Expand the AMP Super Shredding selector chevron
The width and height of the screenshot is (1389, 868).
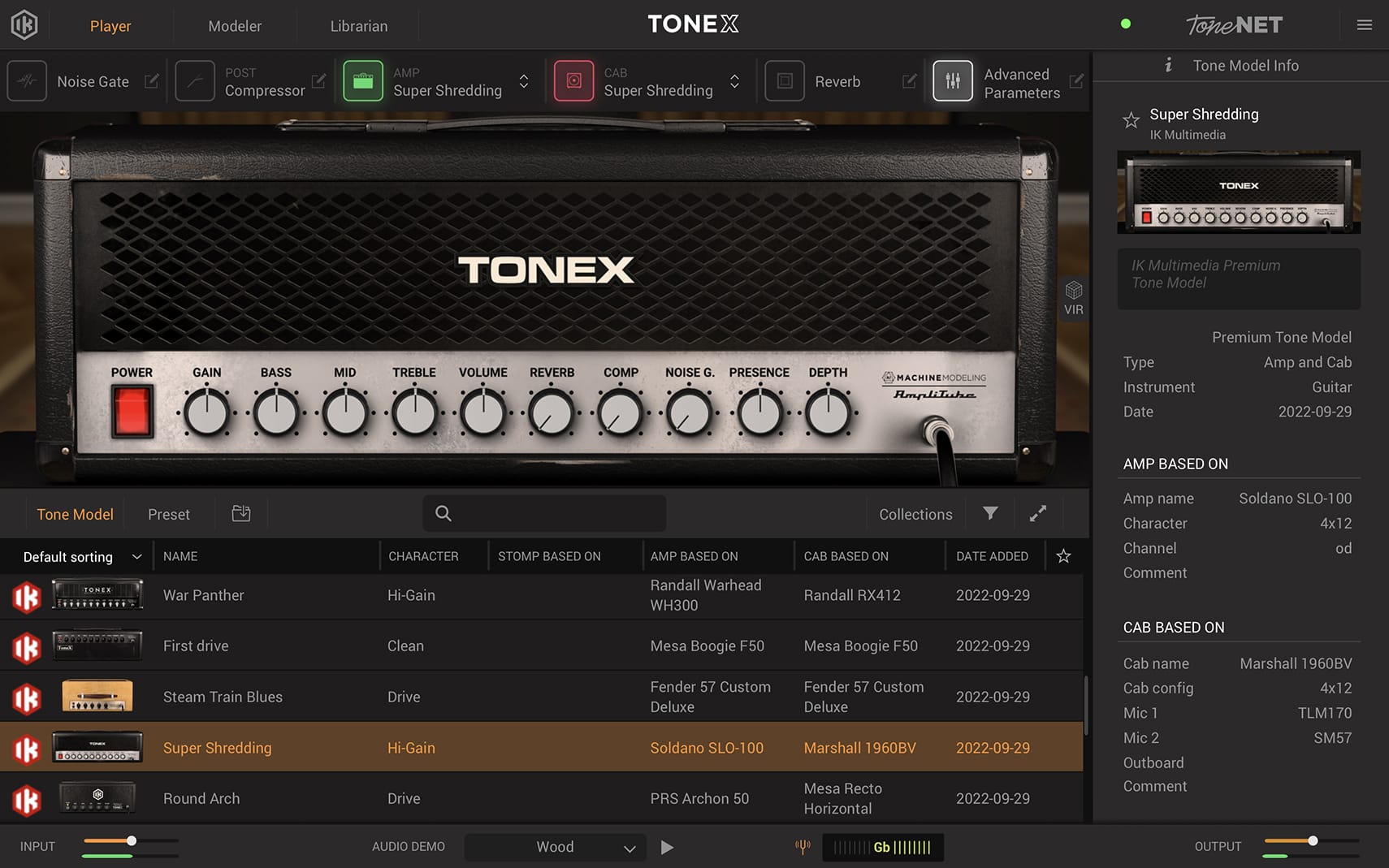click(524, 81)
